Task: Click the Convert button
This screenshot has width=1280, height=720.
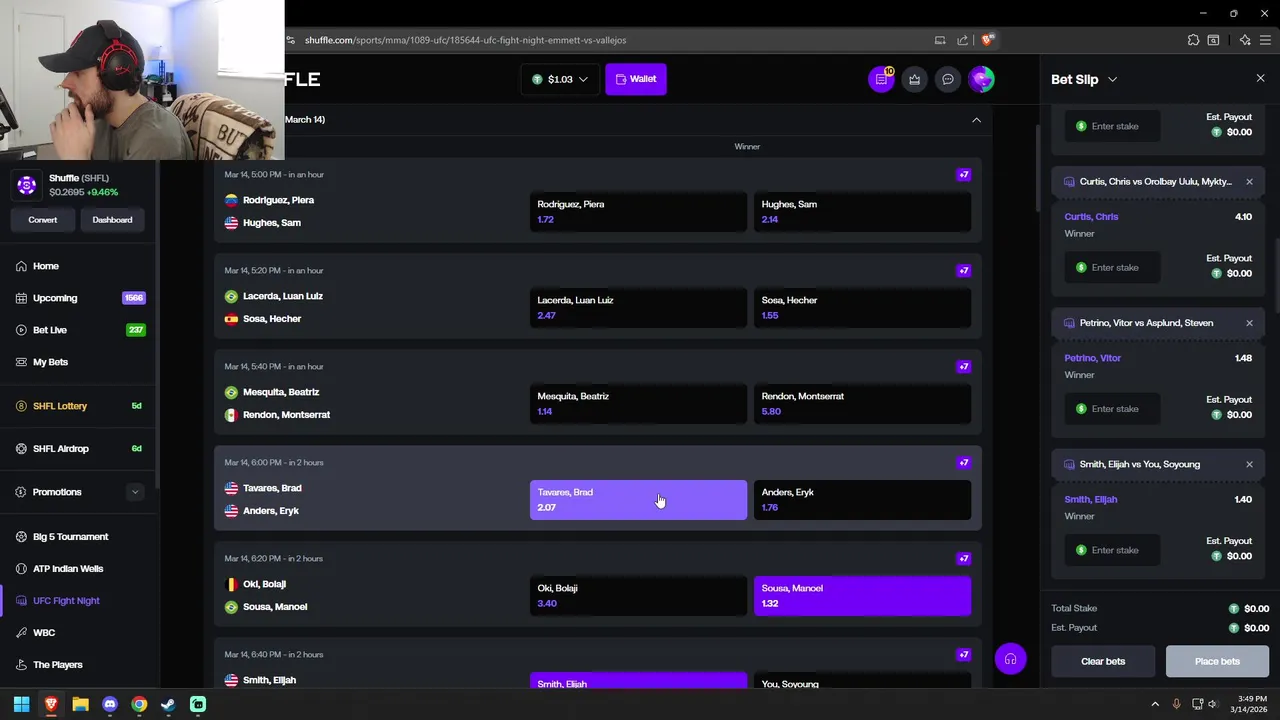Action: tap(43, 220)
